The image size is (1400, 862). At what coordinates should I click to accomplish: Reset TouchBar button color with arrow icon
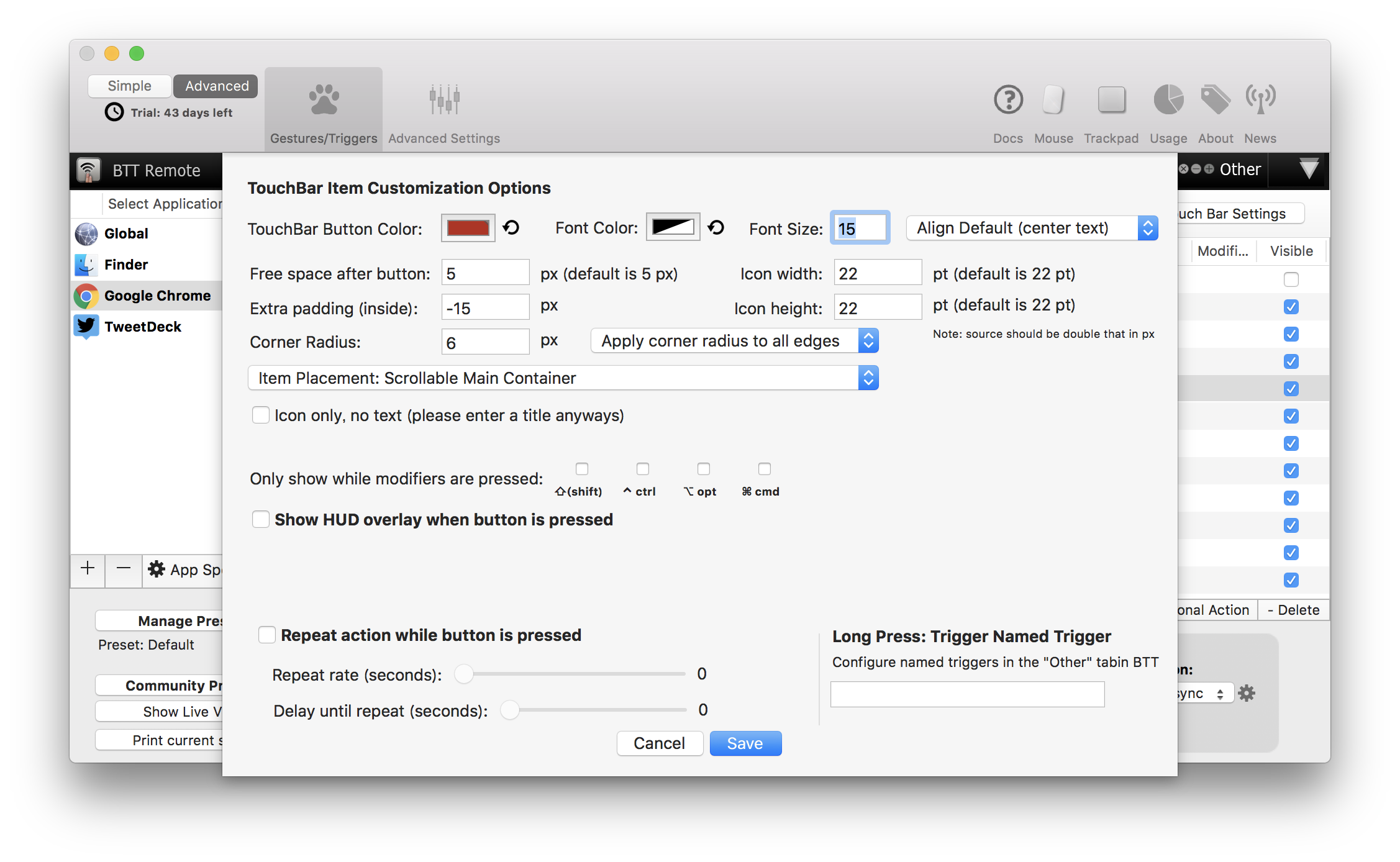[511, 228]
